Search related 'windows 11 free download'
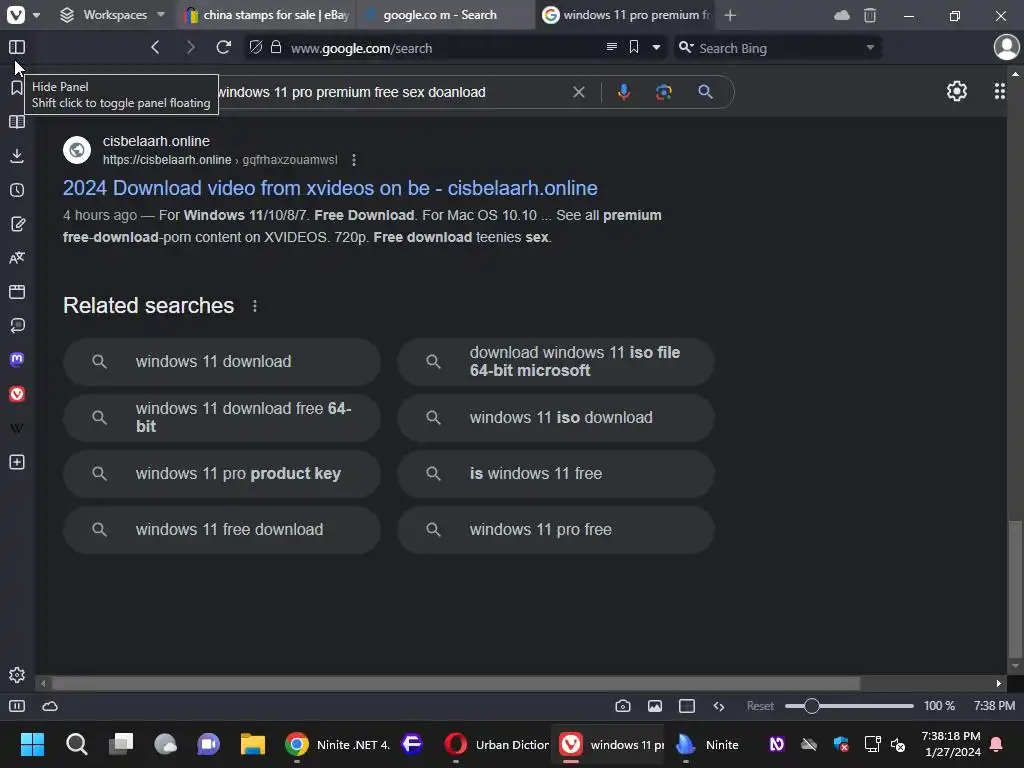 pos(221,530)
